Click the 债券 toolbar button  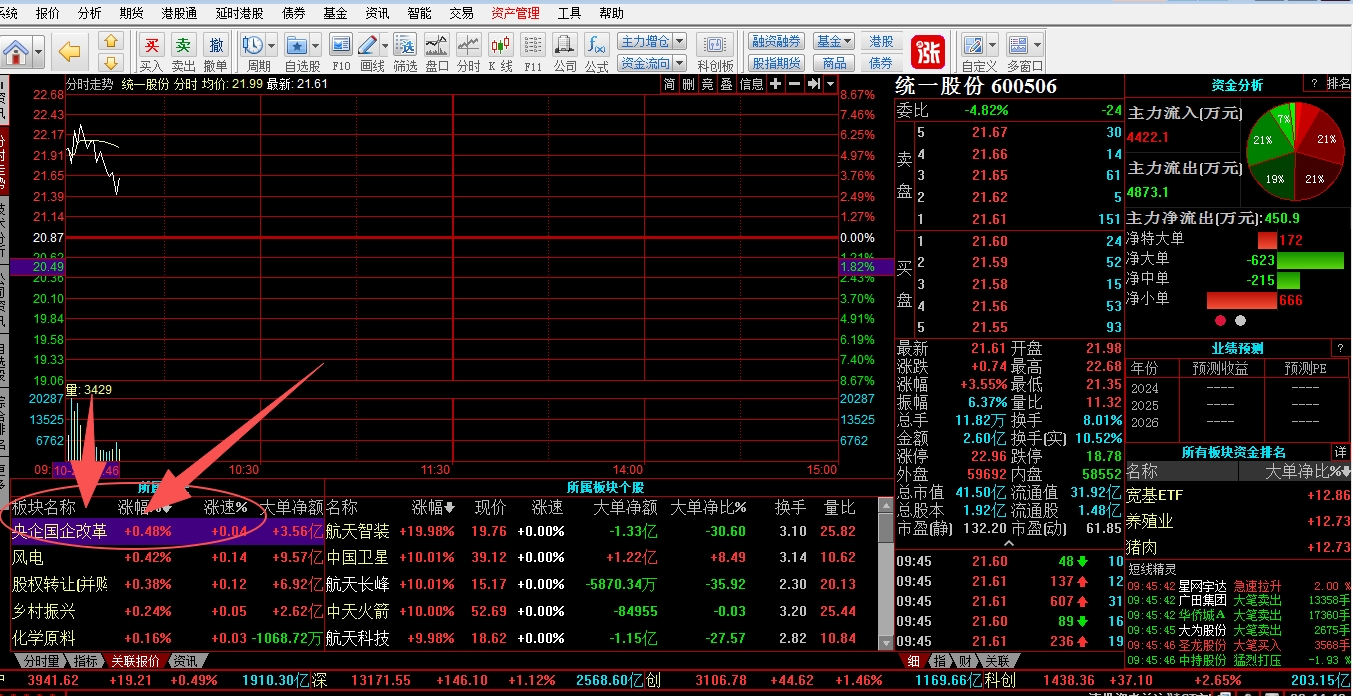tap(881, 63)
